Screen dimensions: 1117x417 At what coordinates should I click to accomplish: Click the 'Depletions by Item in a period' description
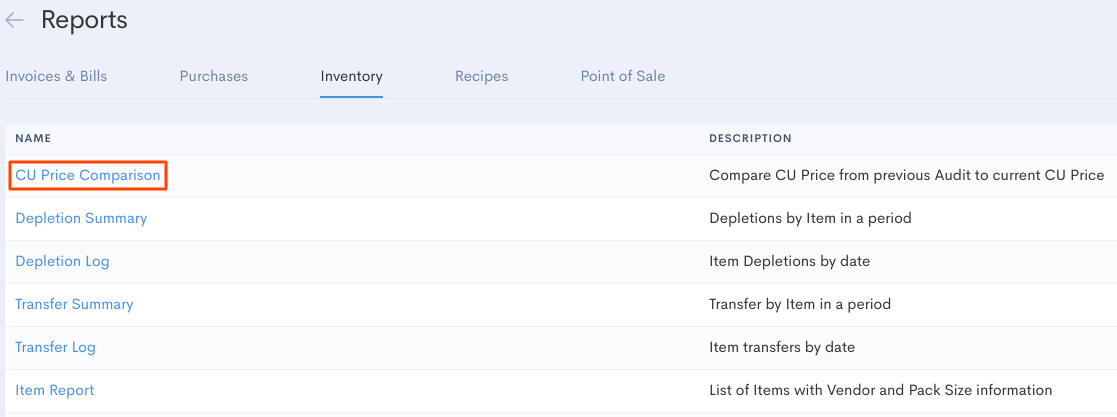coord(810,218)
